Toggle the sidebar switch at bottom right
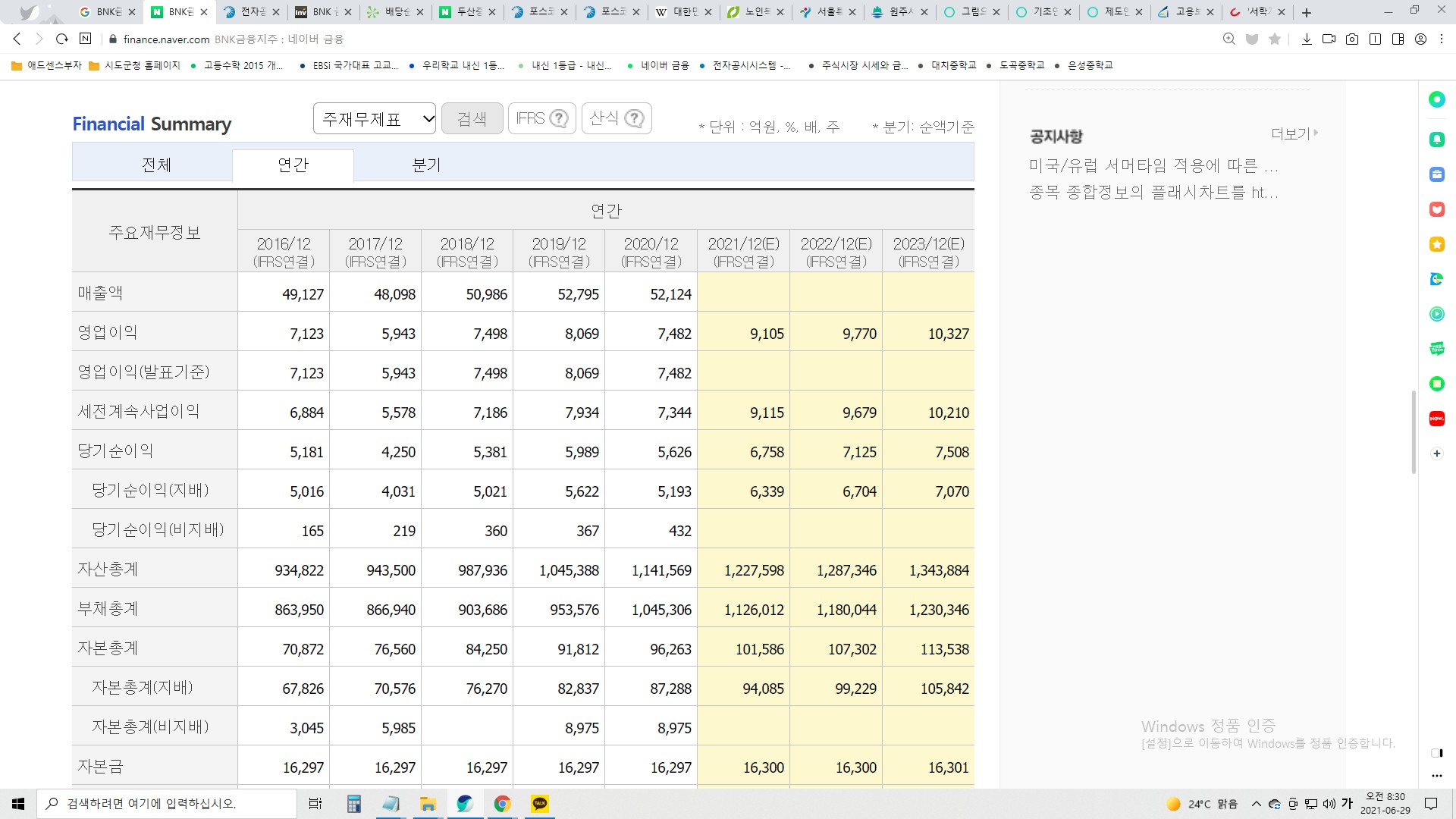 (x=1436, y=753)
